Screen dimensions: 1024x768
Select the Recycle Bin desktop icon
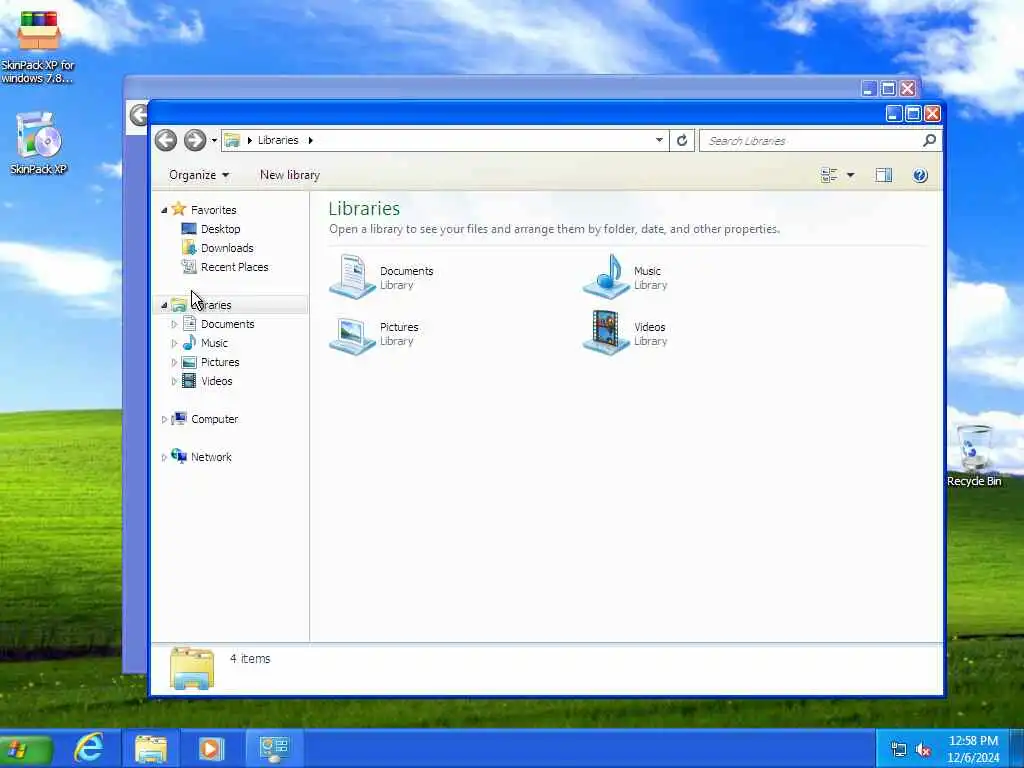974,456
